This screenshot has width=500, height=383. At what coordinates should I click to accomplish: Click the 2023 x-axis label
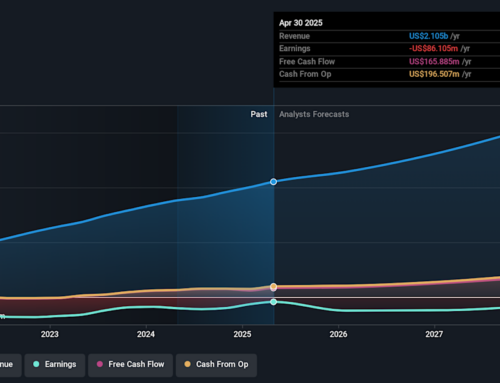coord(50,334)
